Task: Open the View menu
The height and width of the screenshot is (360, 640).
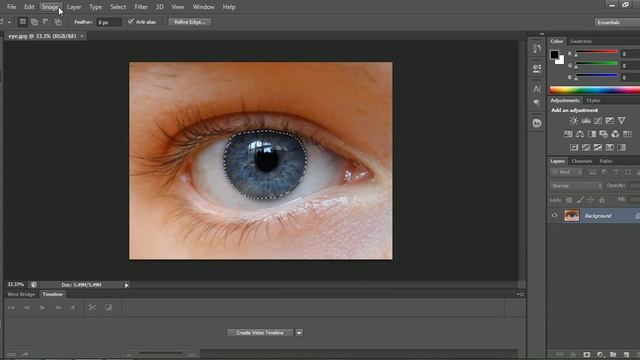Action: (x=177, y=7)
